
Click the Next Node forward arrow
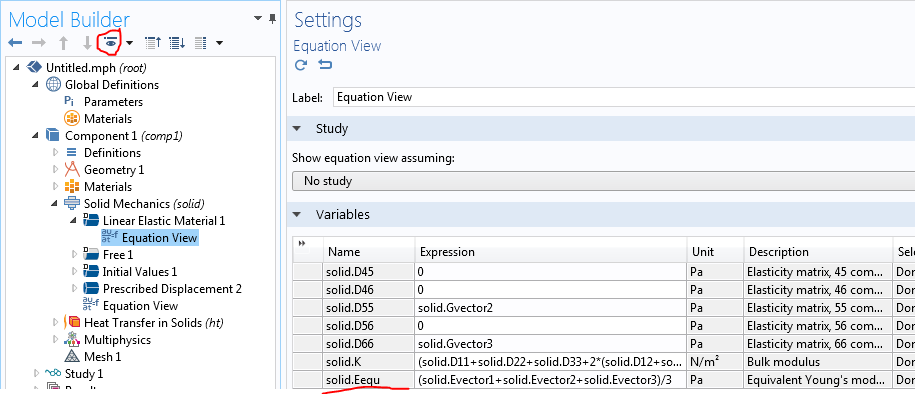pyautogui.click(x=39, y=43)
